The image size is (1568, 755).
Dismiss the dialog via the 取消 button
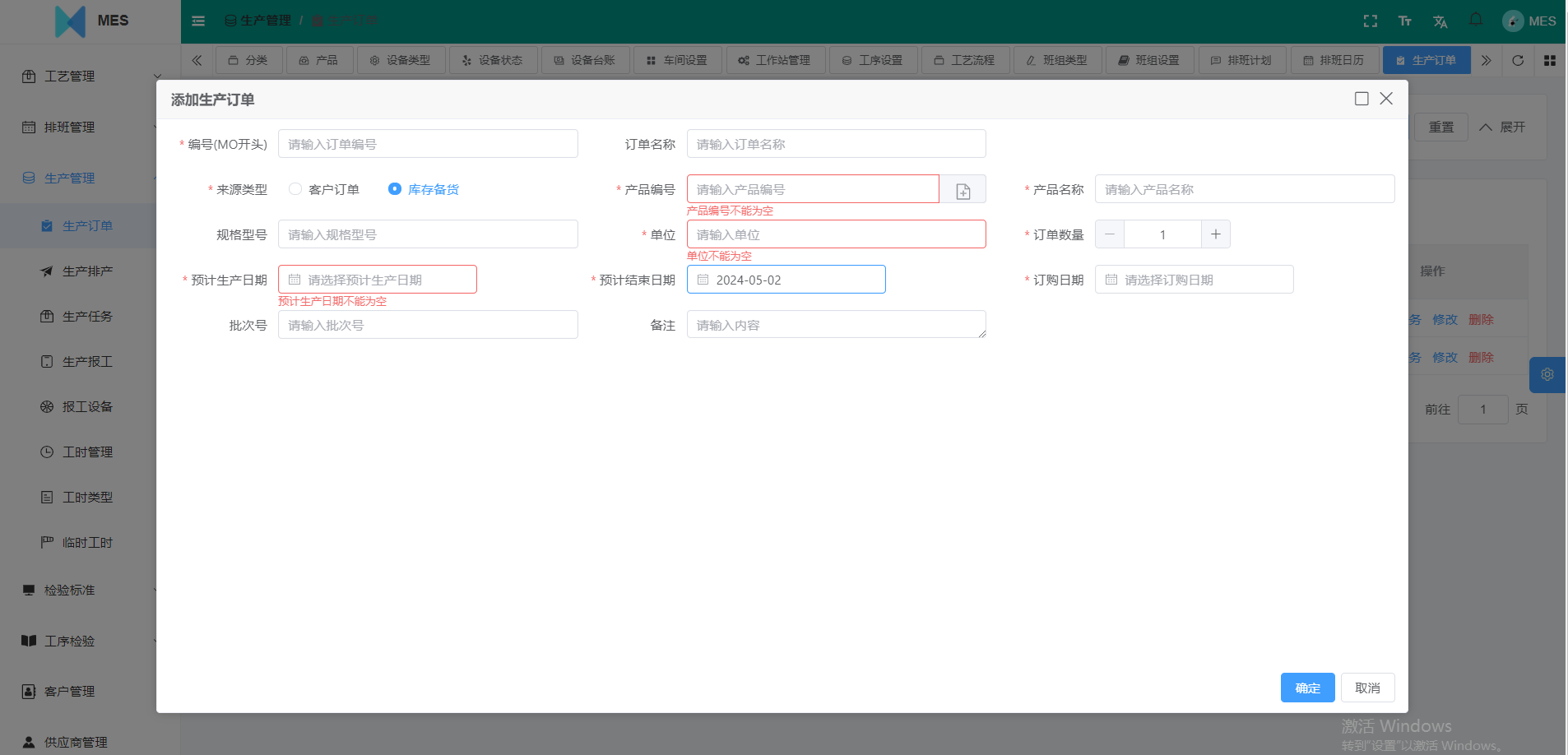point(1366,688)
